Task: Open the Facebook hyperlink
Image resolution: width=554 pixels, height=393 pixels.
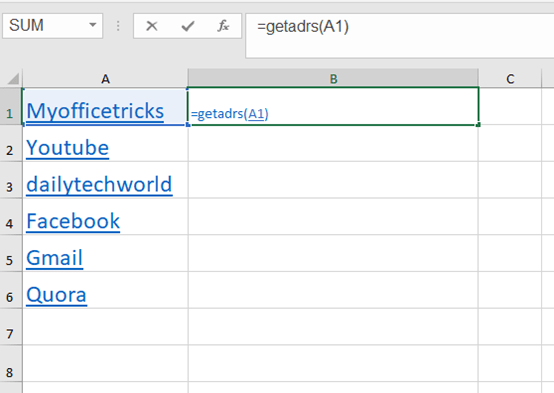Action: click(73, 222)
